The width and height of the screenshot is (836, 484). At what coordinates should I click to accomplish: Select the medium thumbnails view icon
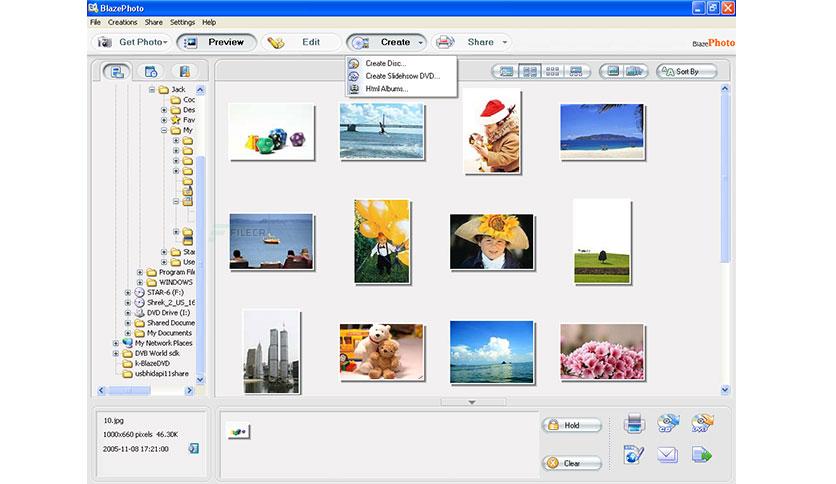[x=529, y=71]
